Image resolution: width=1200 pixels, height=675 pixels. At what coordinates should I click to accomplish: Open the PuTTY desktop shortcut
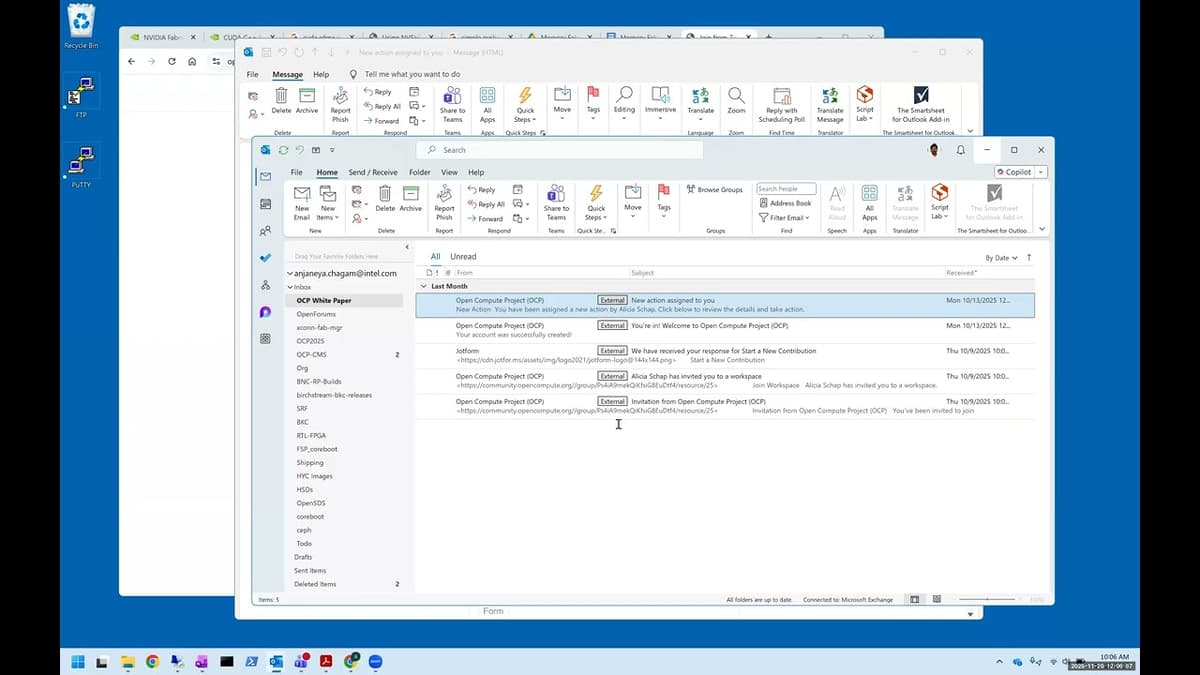[x=82, y=166]
